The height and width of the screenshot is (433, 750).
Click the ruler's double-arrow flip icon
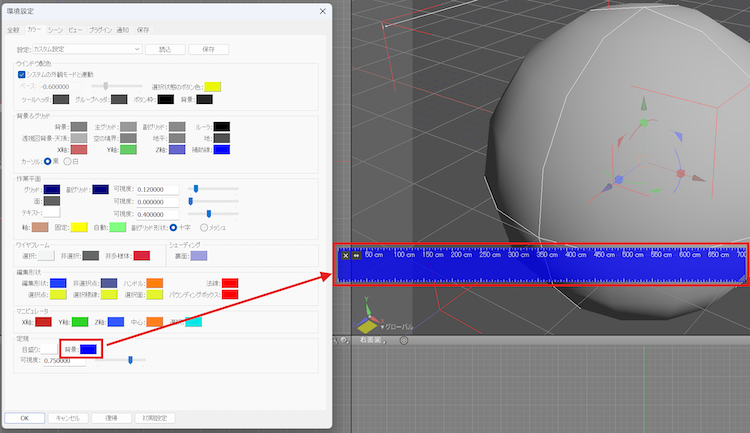(356, 255)
